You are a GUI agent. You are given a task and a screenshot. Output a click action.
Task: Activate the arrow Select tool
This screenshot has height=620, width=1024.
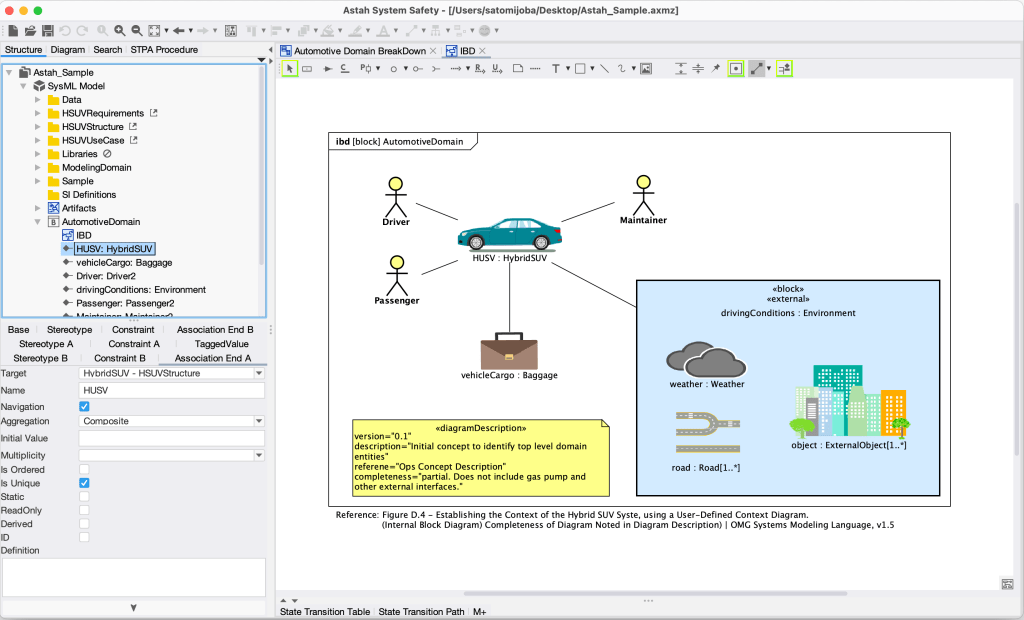[289, 69]
